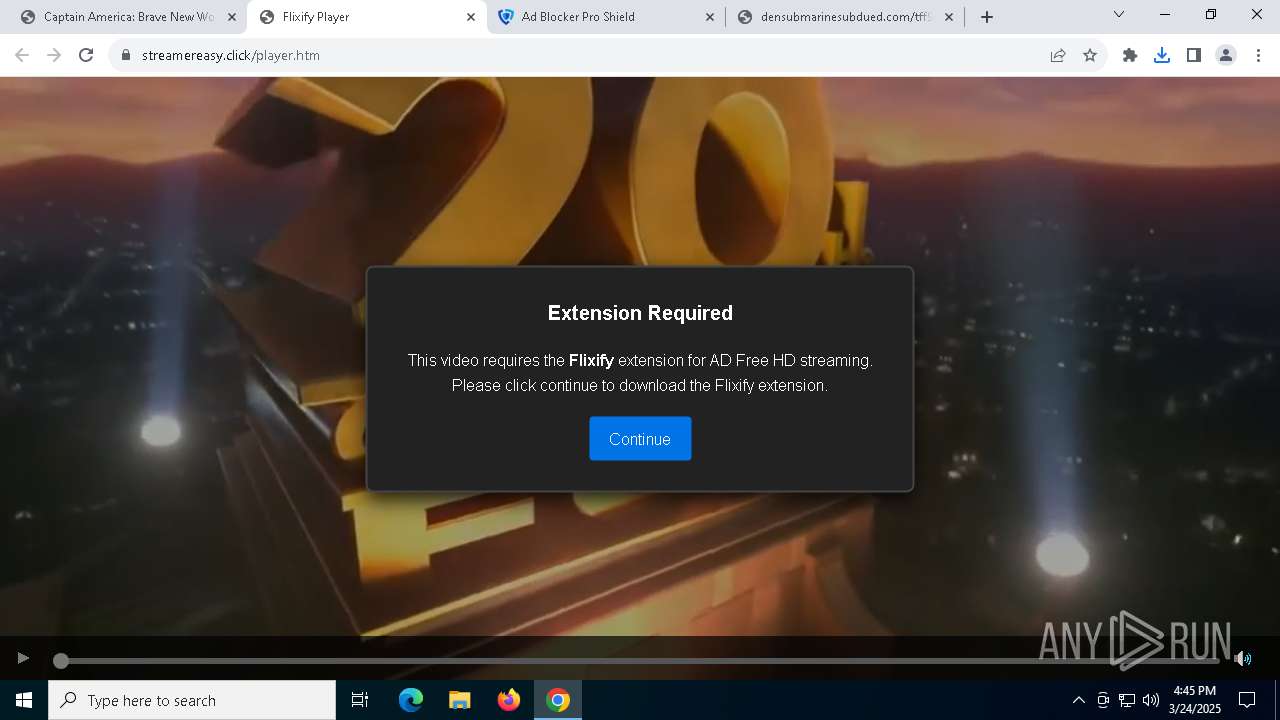Screen dimensions: 1280x720
Task: Launch Firefox from the taskbar
Action: (x=509, y=700)
